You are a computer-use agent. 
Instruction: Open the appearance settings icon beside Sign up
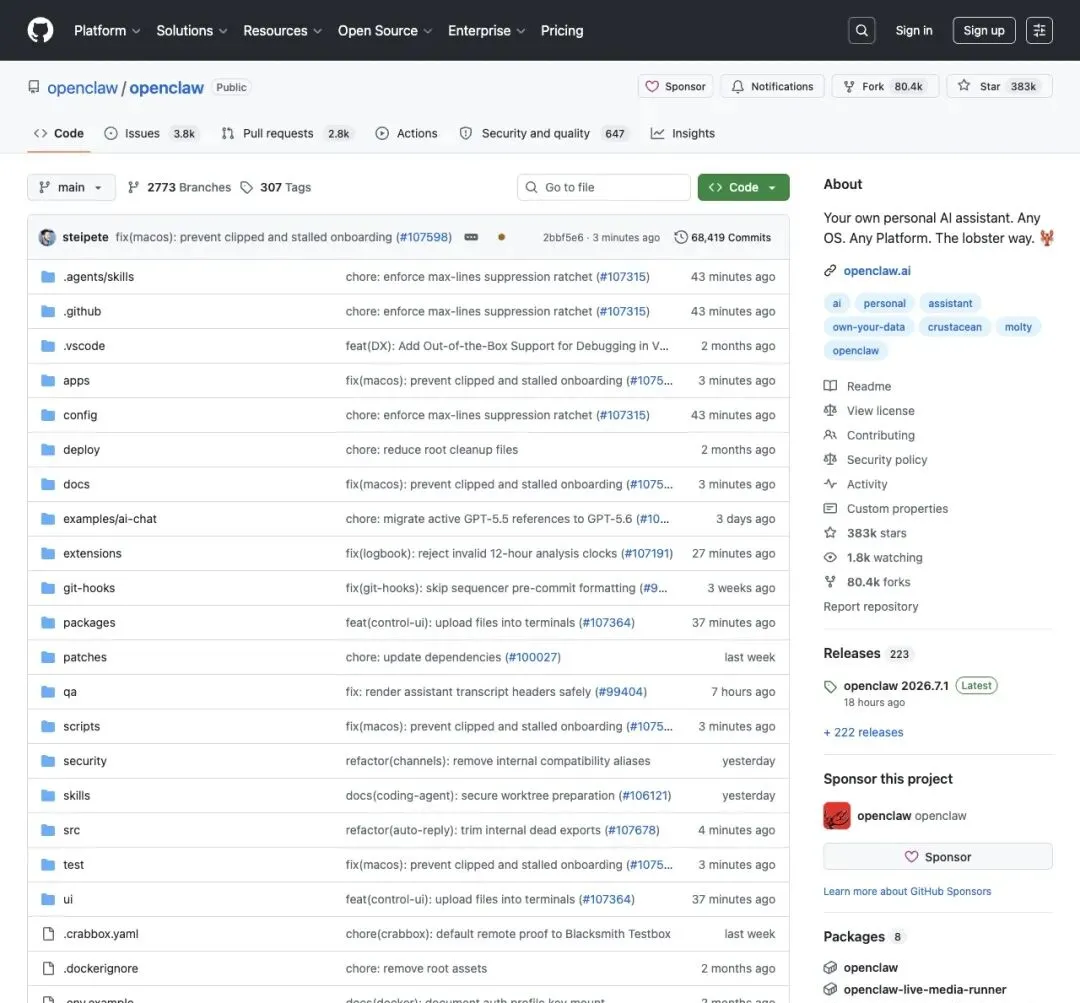pos(1039,30)
